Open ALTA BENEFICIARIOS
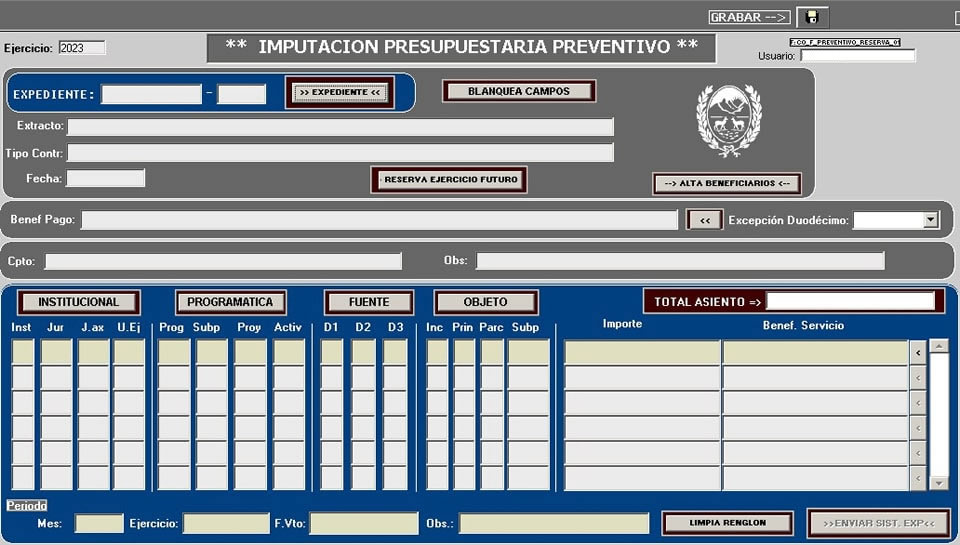The height and width of the screenshot is (545, 960). point(727,184)
